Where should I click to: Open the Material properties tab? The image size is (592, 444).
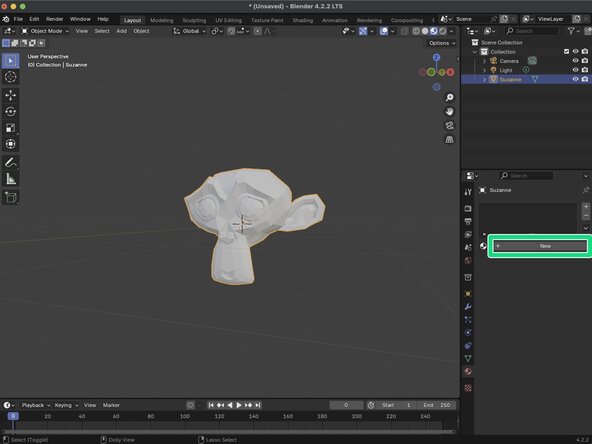point(468,372)
